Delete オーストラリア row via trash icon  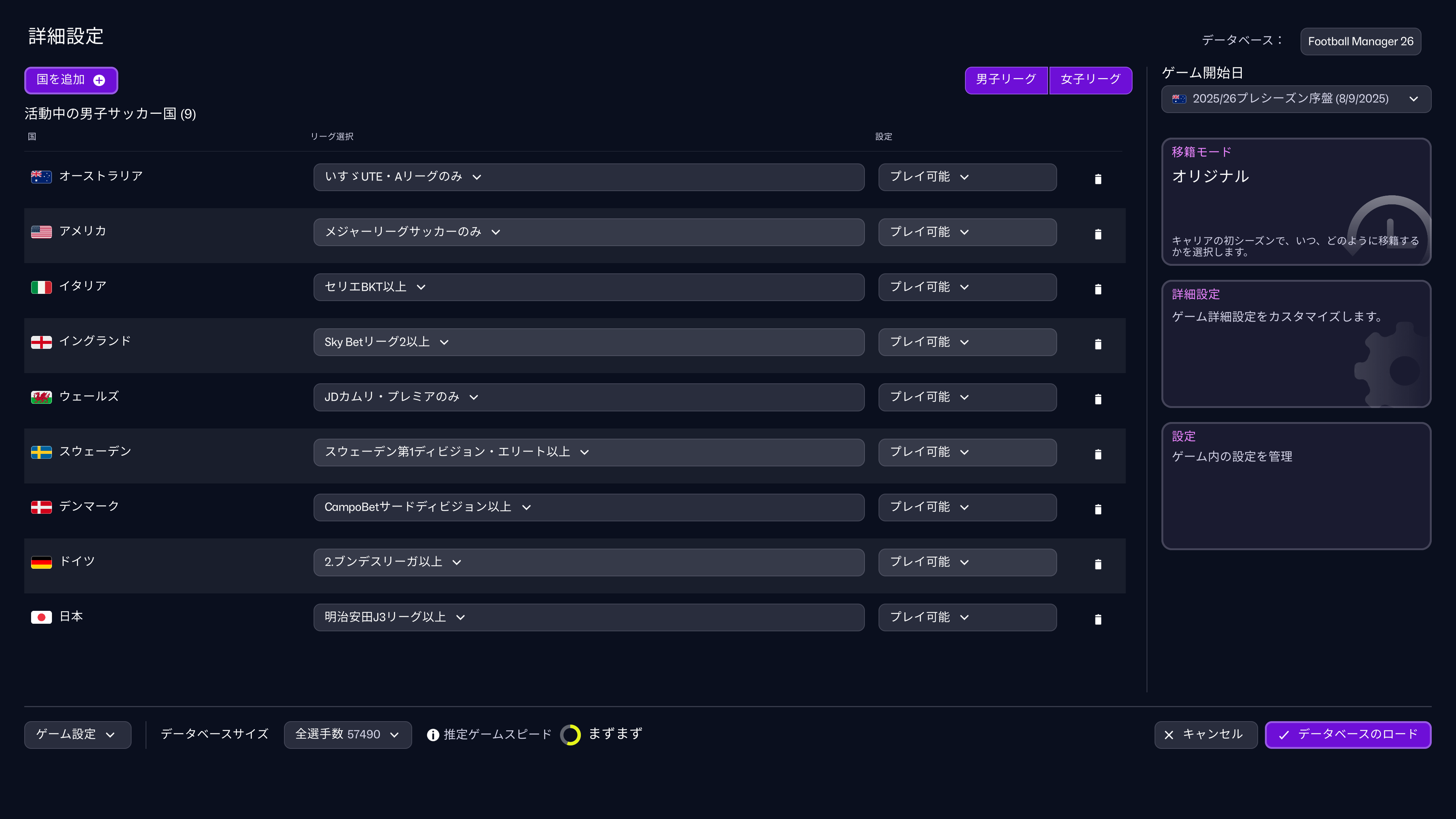coord(1098,179)
